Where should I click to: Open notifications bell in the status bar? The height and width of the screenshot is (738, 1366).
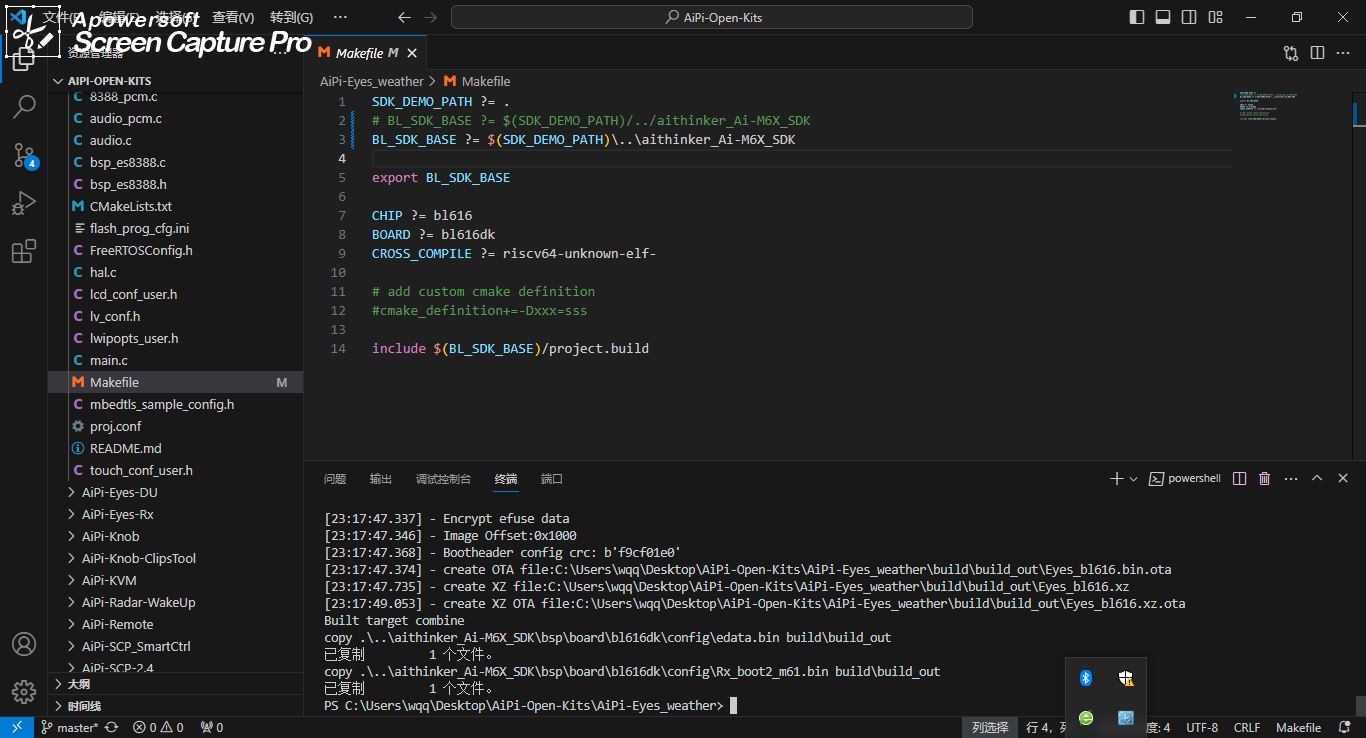click(1346, 728)
